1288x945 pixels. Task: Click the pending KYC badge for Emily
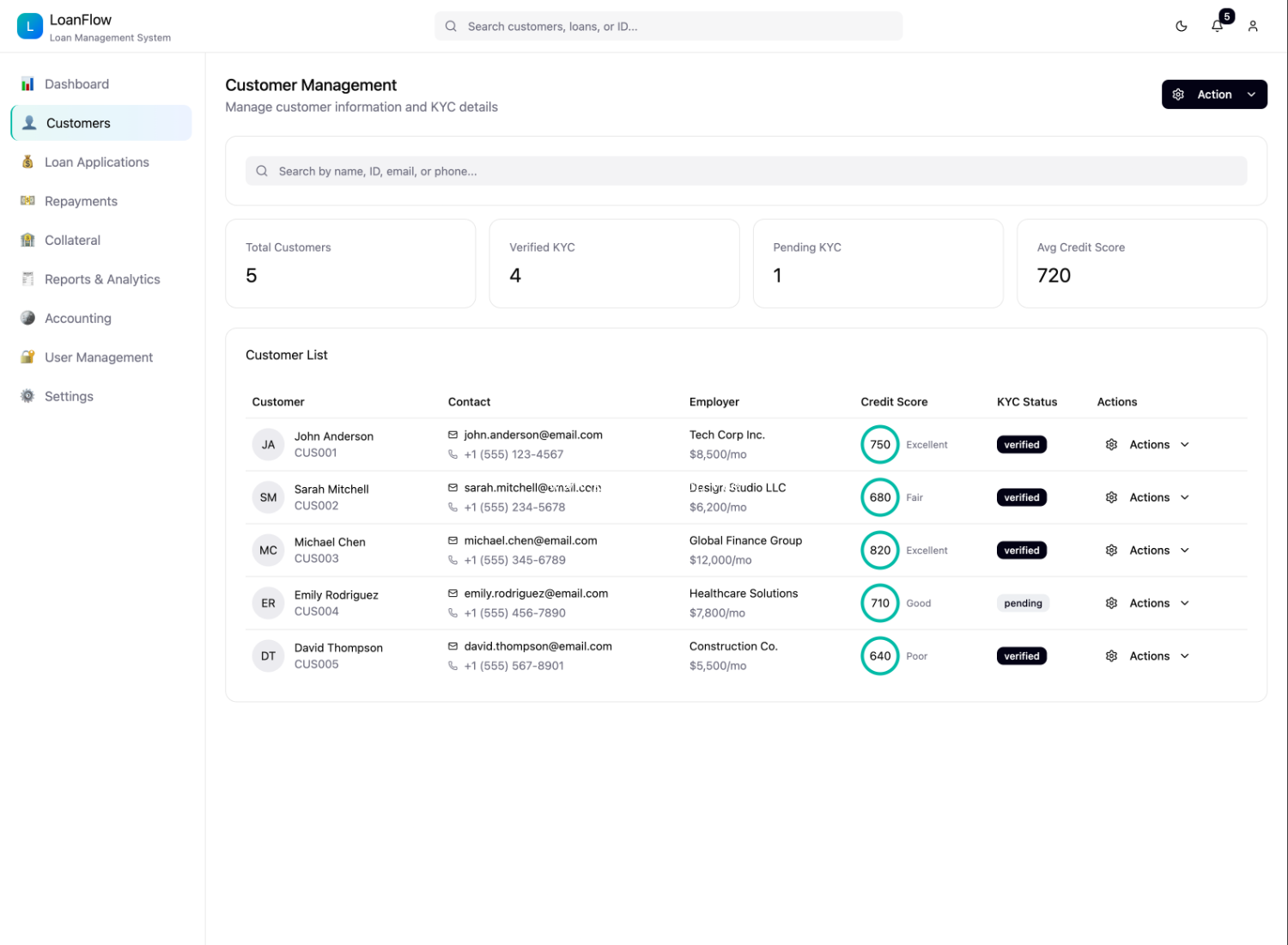(x=1023, y=603)
